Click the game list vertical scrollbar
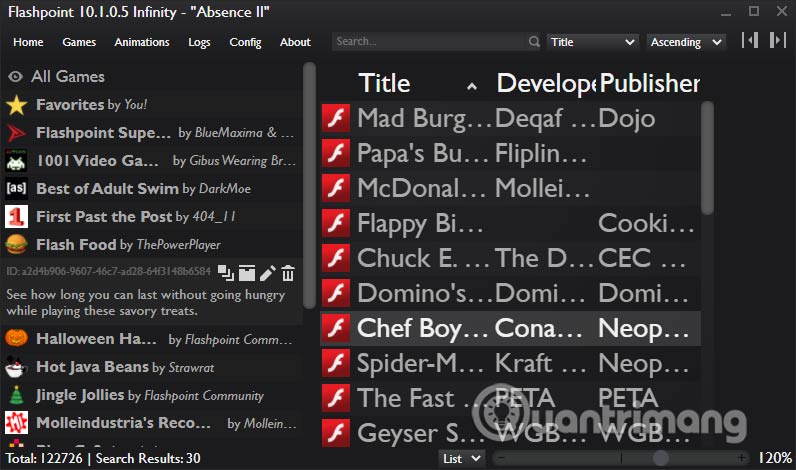Screen dimensions: 796x470 tap(707, 158)
